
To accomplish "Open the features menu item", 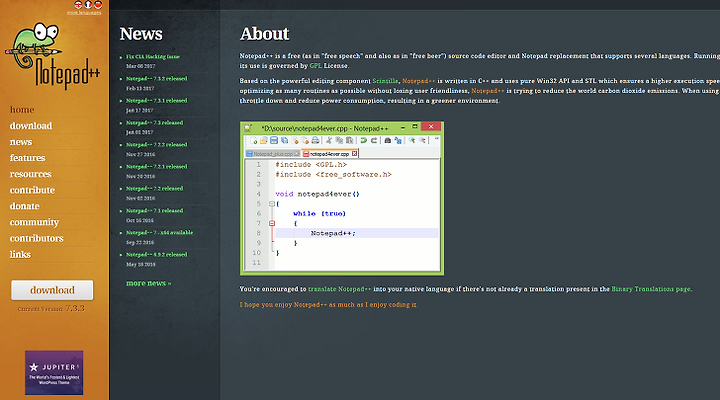I will (x=28, y=158).
